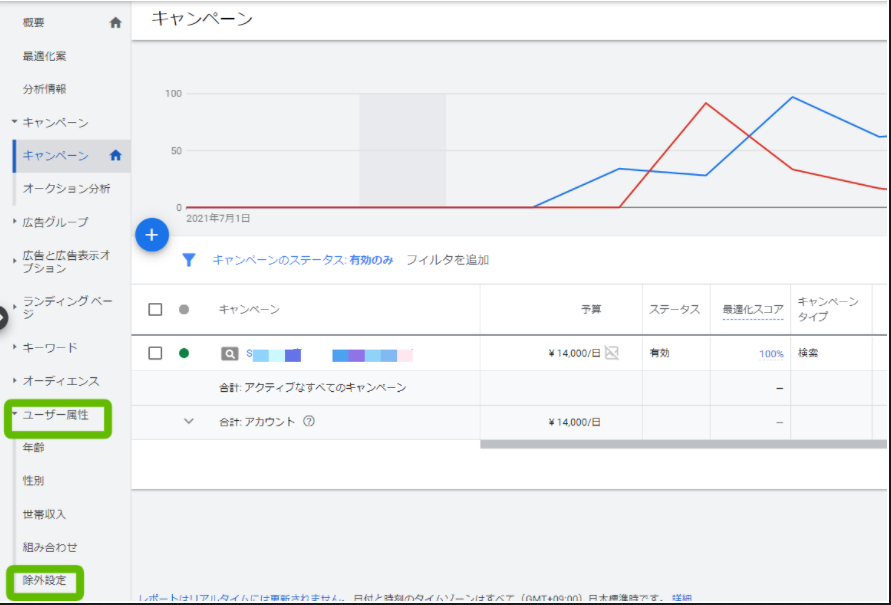Open 除外設定 in the sidebar
Image resolution: width=891 pixels, height=605 pixels.
(44, 581)
